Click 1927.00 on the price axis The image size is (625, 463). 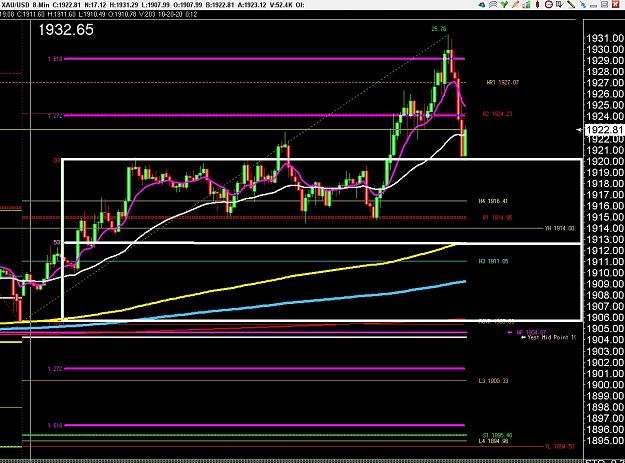pyautogui.click(x=605, y=83)
